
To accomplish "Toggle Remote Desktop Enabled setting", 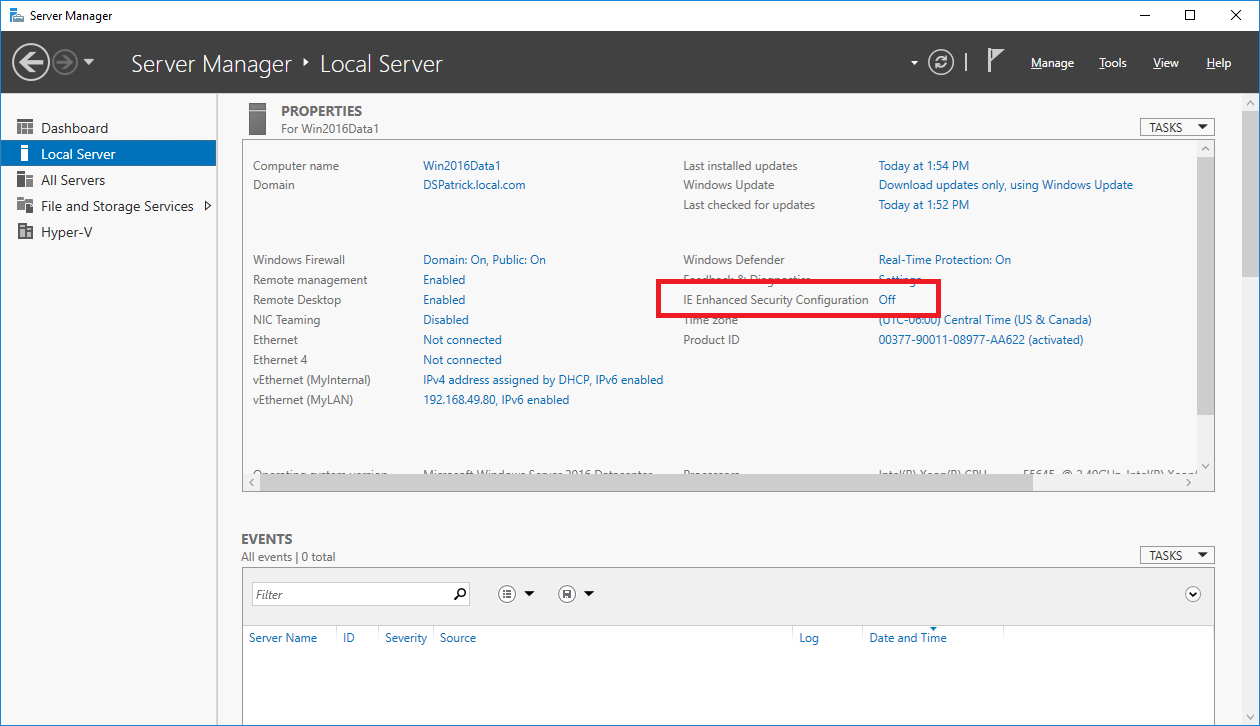I will click(x=443, y=299).
